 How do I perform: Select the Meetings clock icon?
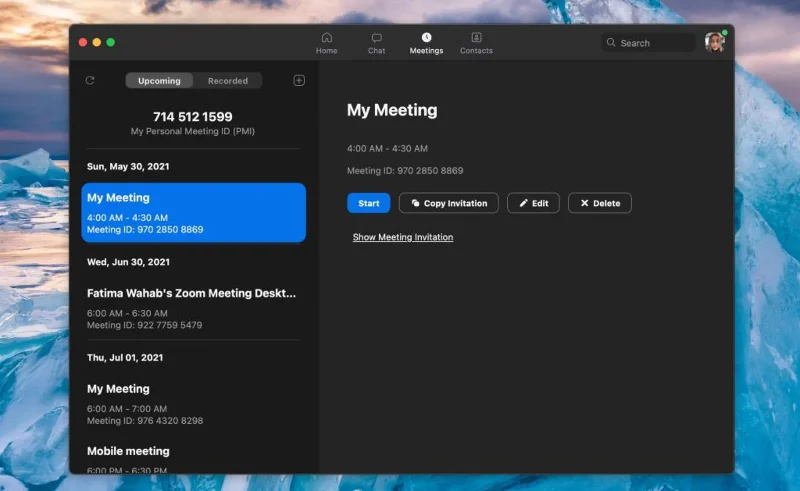[426, 37]
